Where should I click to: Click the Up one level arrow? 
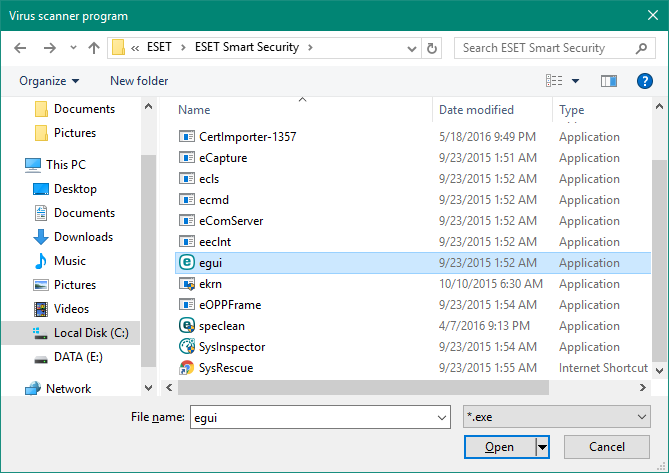pos(94,48)
